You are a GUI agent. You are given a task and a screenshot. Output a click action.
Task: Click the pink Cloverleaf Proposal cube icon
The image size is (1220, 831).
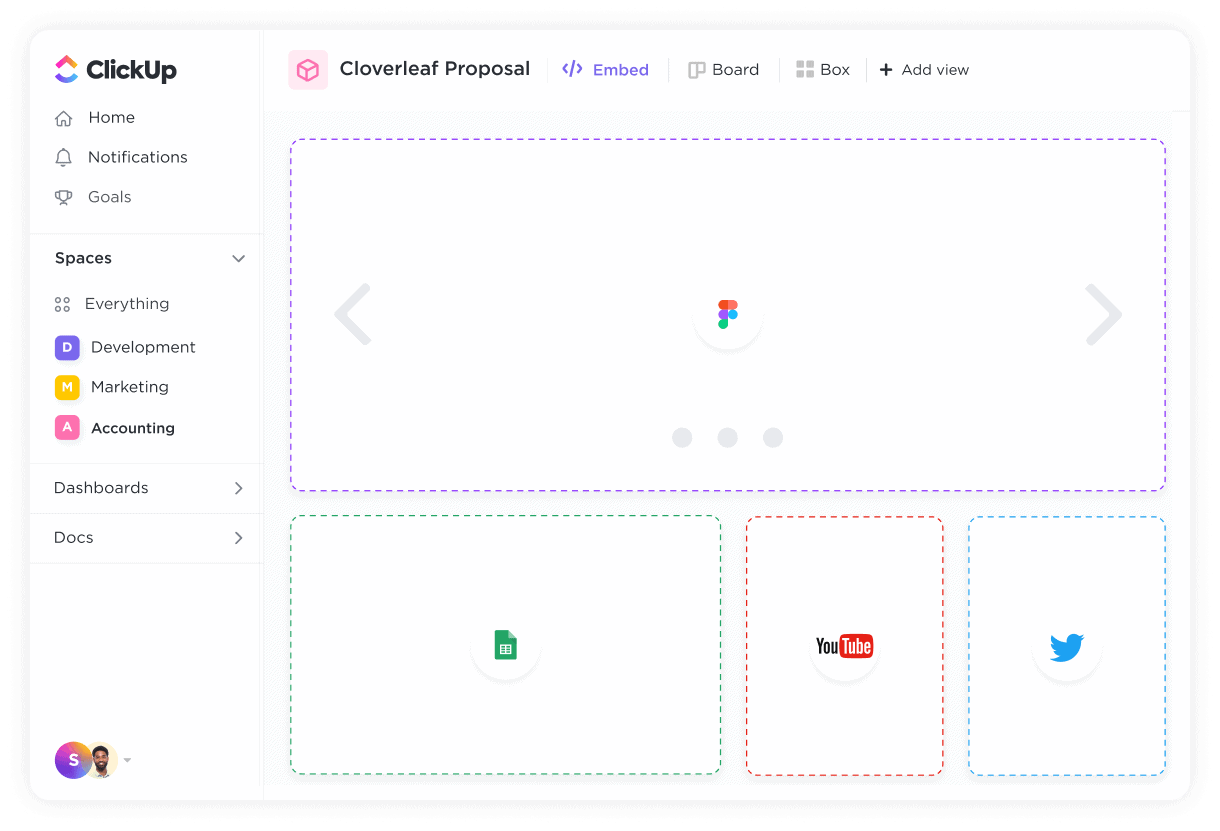point(308,70)
